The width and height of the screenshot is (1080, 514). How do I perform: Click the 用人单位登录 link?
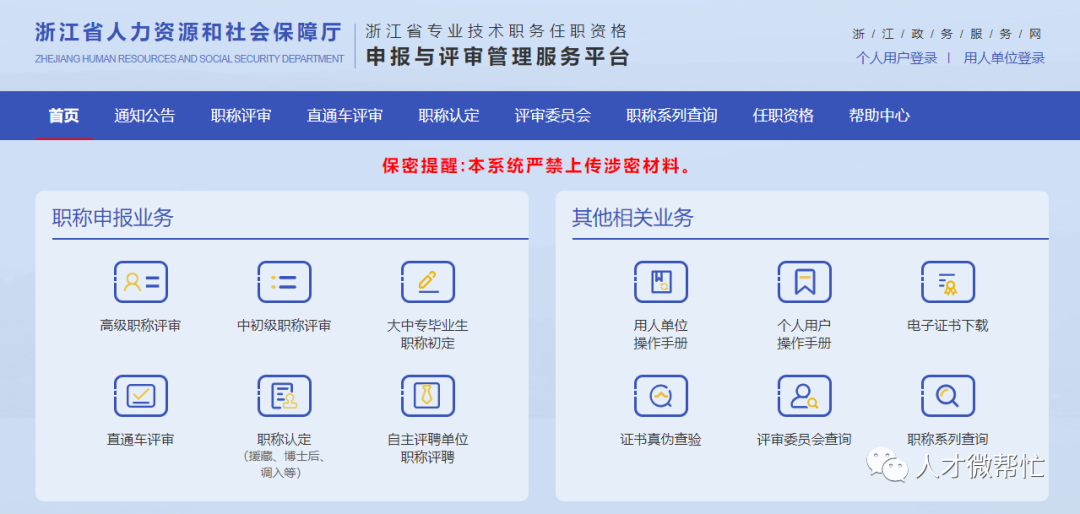(x=1004, y=58)
